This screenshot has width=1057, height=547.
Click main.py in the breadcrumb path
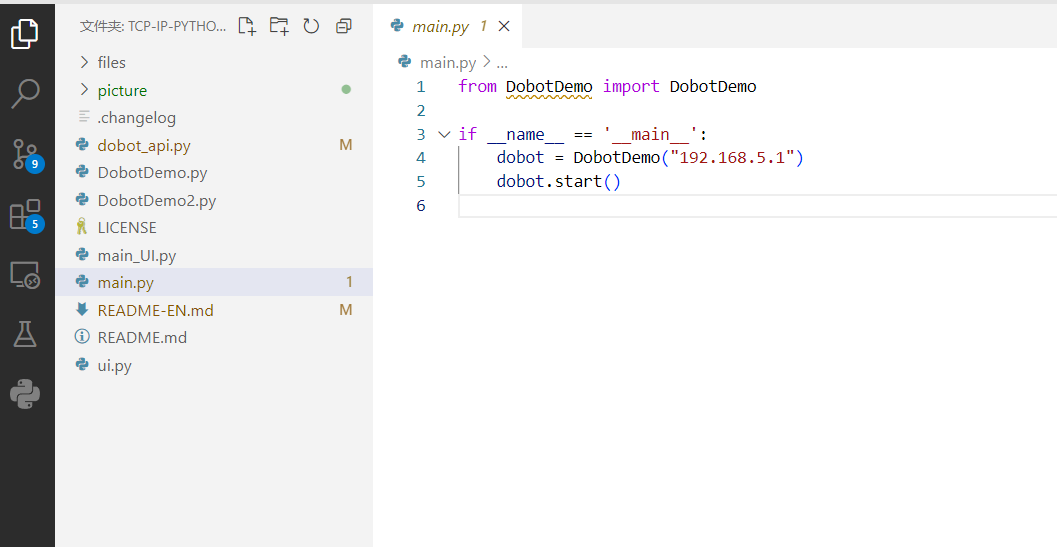448,63
